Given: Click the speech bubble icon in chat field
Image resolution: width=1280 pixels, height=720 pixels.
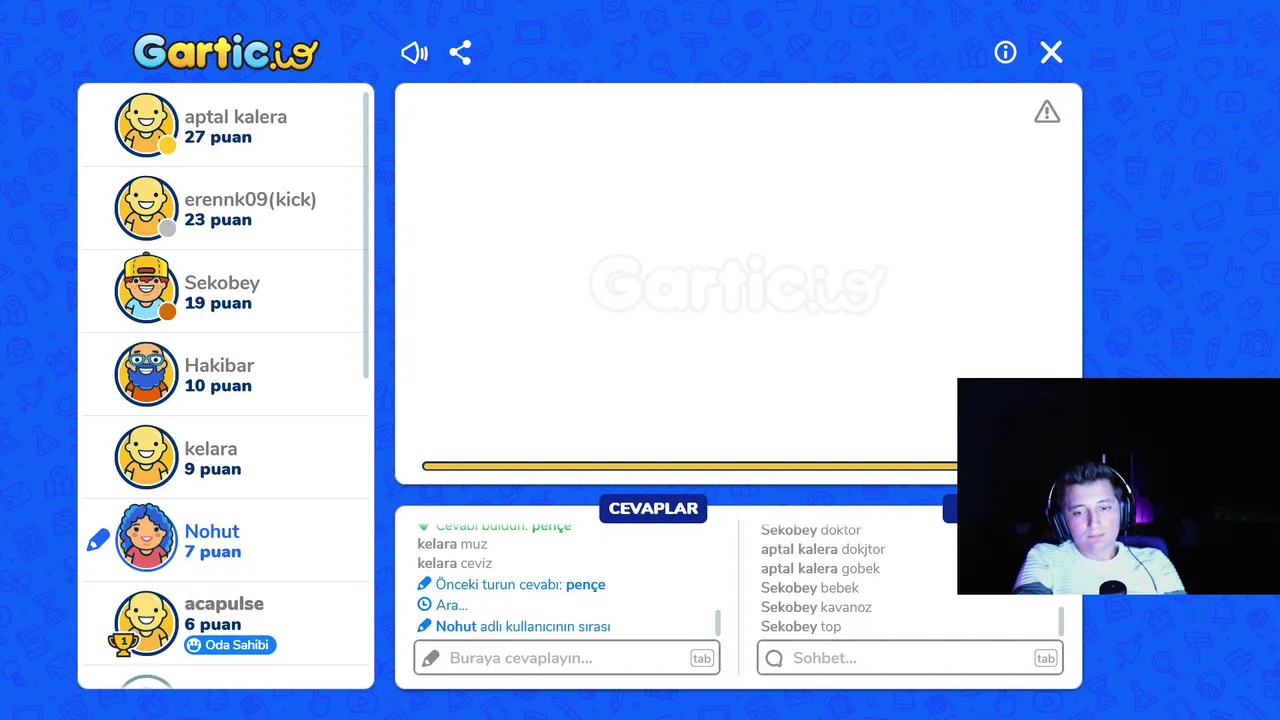Looking at the screenshot, I should pos(774,658).
